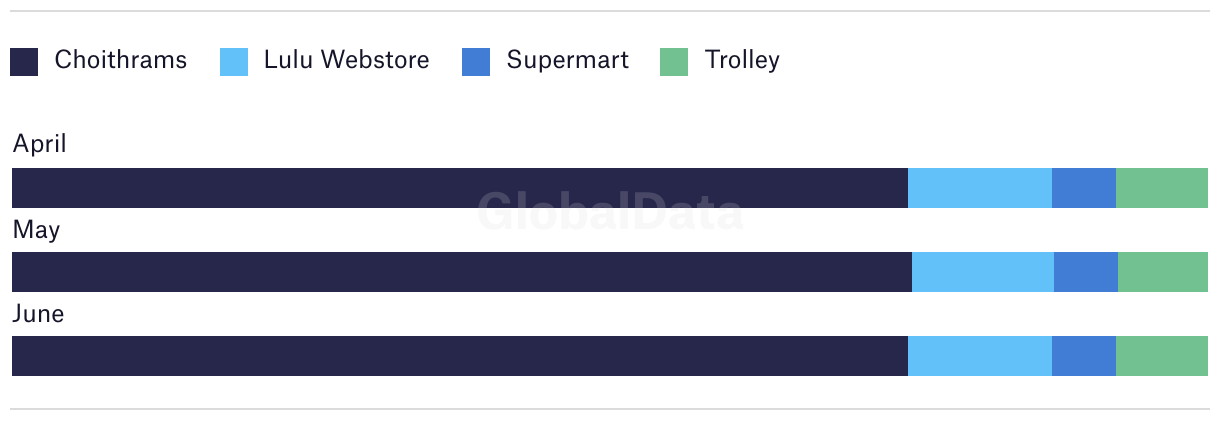Toggle the Lulu Webstore legend label
The width and height of the screenshot is (1220, 422).
347,60
